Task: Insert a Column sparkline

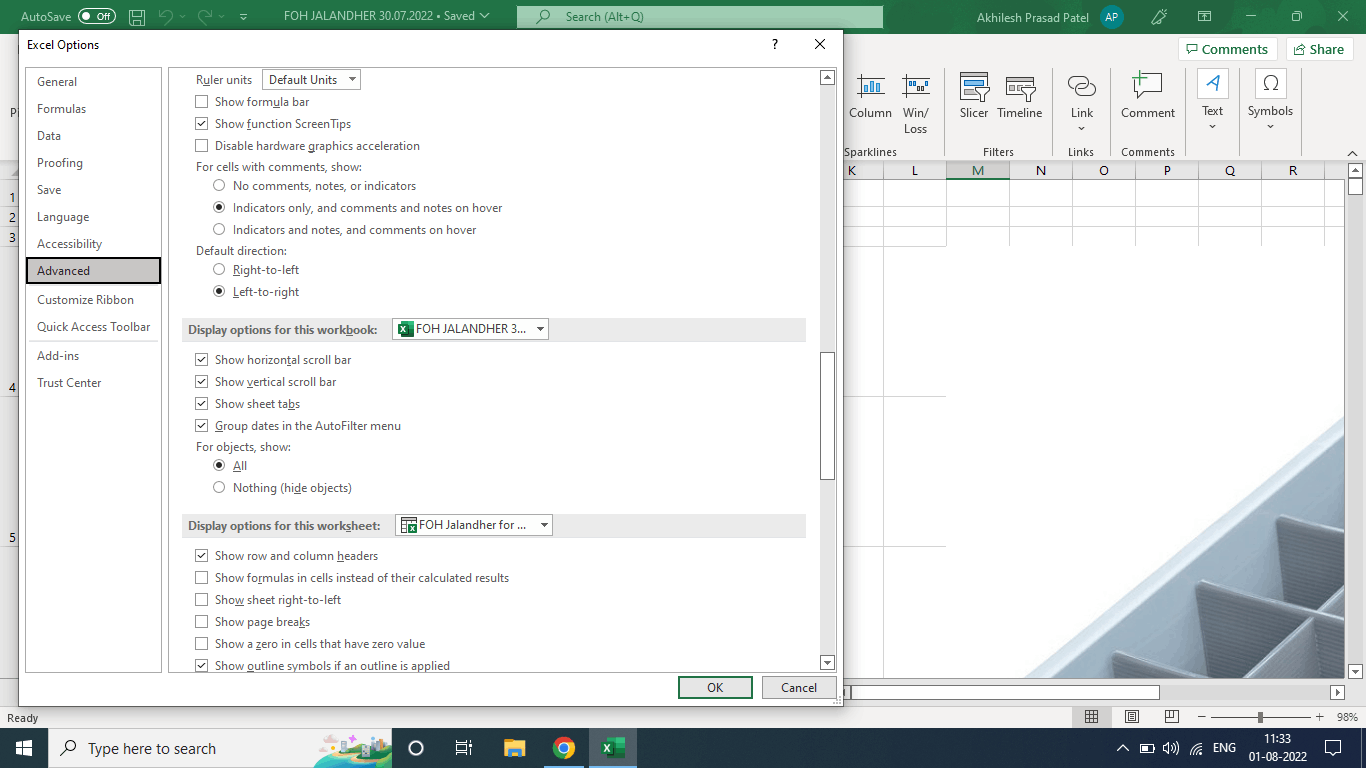Action: (x=870, y=98)
